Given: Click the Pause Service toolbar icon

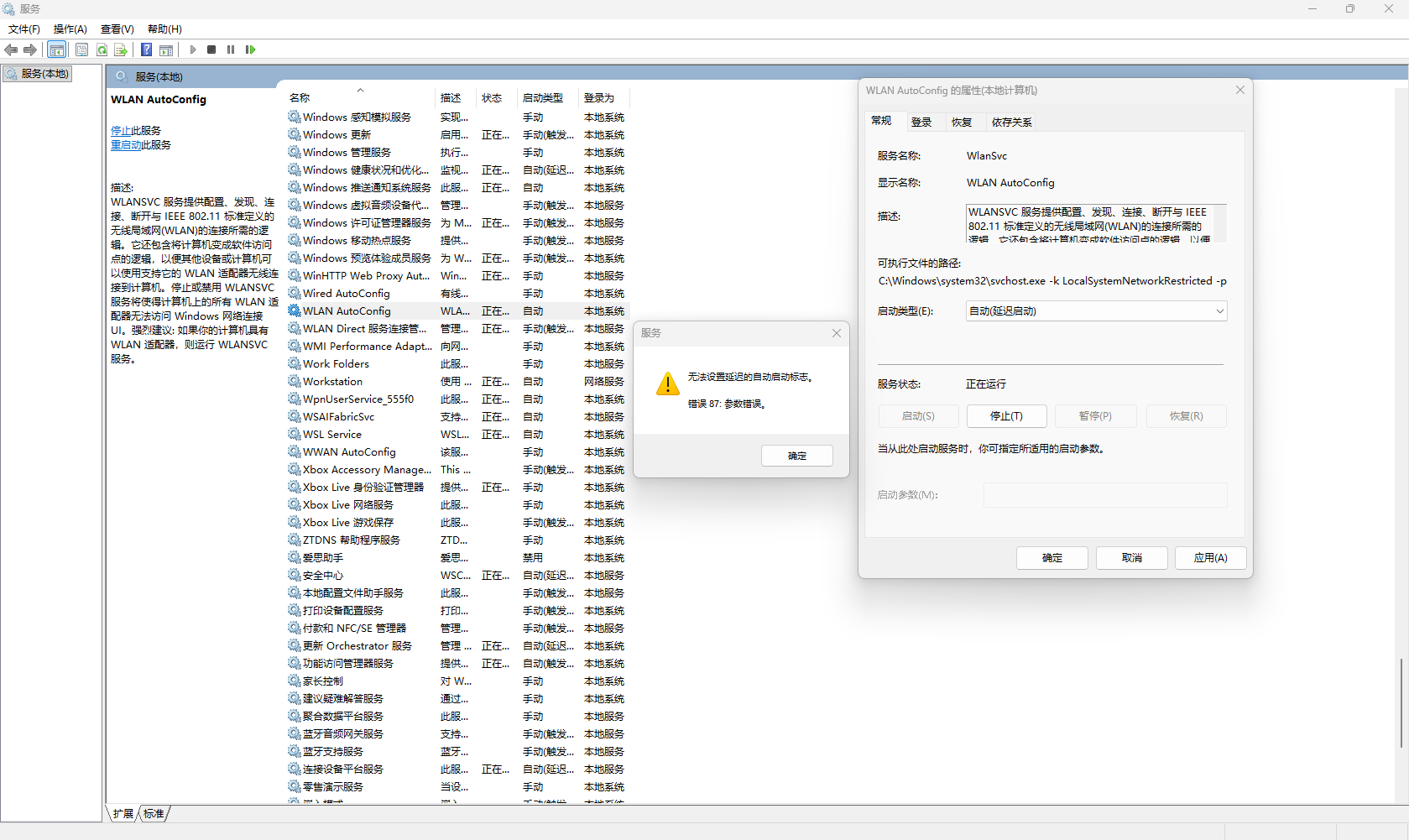Looking at the screenshot, I should tap(231, 50).
